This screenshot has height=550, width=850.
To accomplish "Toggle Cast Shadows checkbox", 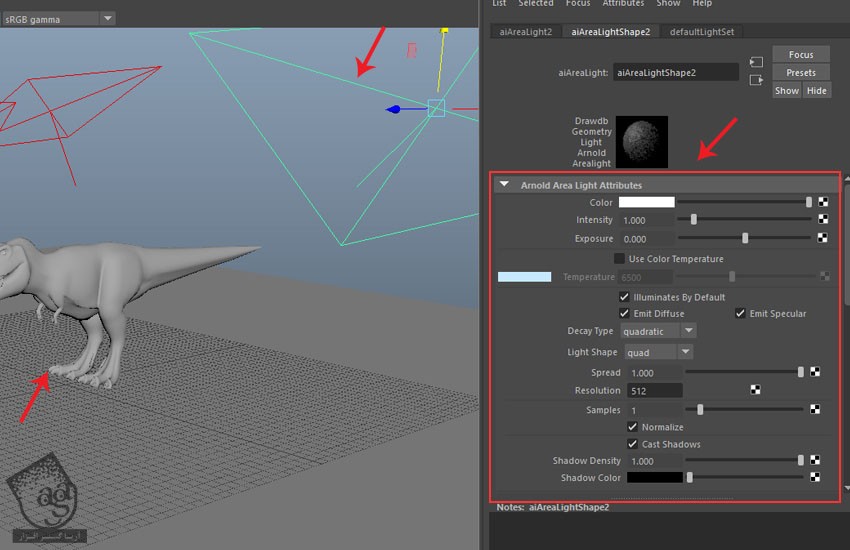I will 632,444.
